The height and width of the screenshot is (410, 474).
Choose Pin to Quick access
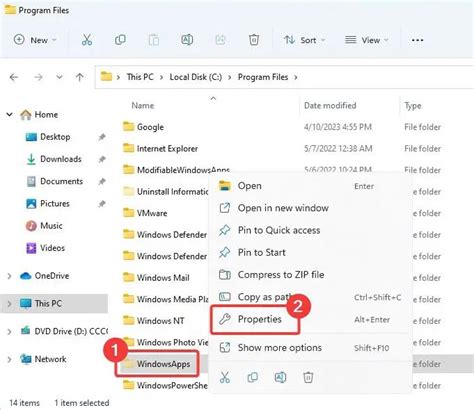pos(279,230)
